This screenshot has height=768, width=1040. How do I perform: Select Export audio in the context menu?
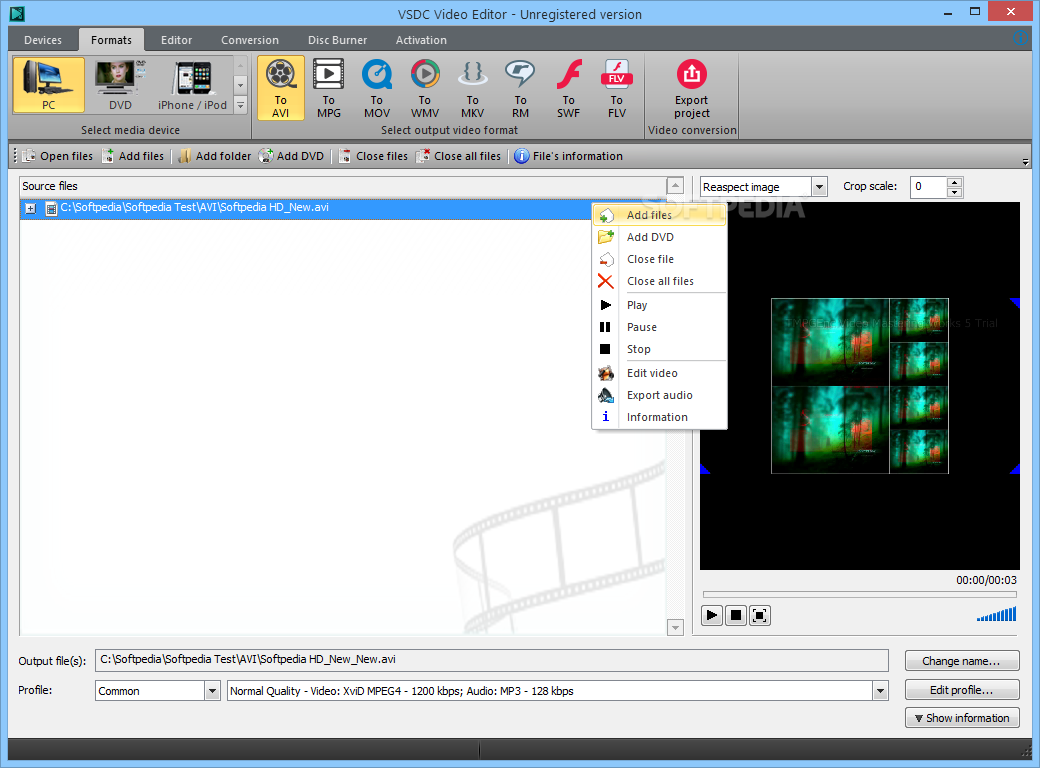click(x=659, y=395)
